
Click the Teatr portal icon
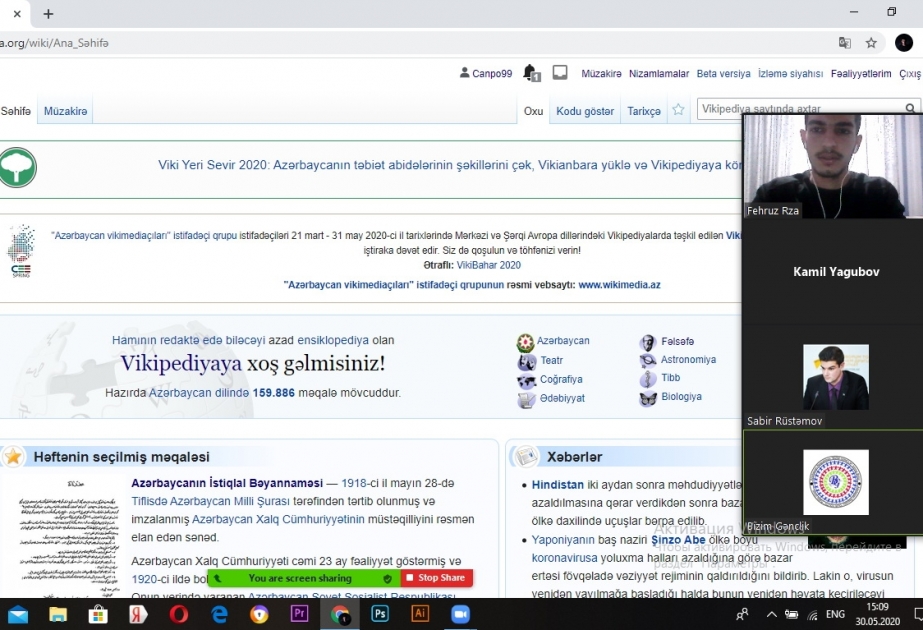(x=527, y=361)
